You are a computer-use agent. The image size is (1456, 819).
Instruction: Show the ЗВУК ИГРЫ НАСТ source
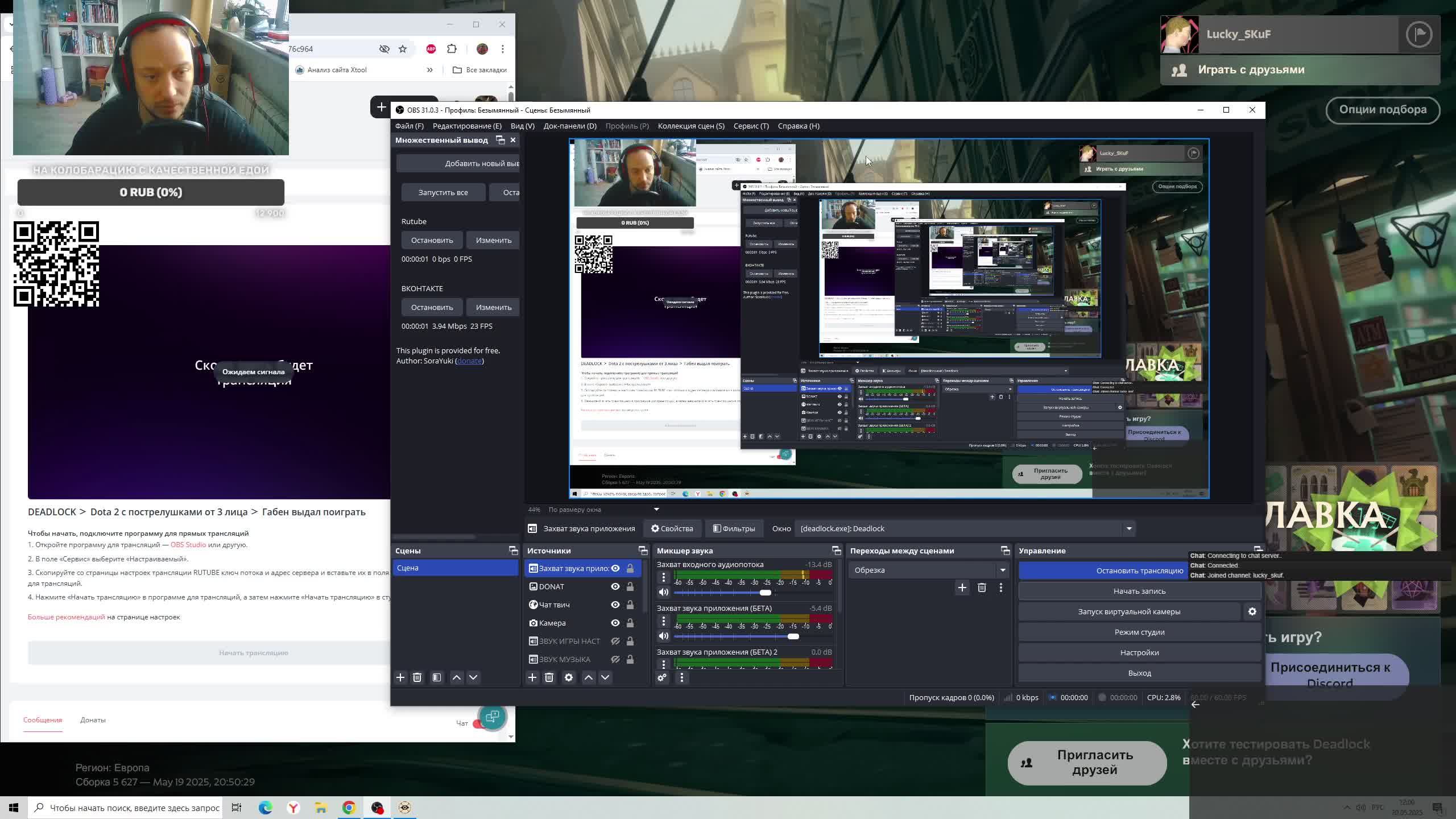click(615, 641)
